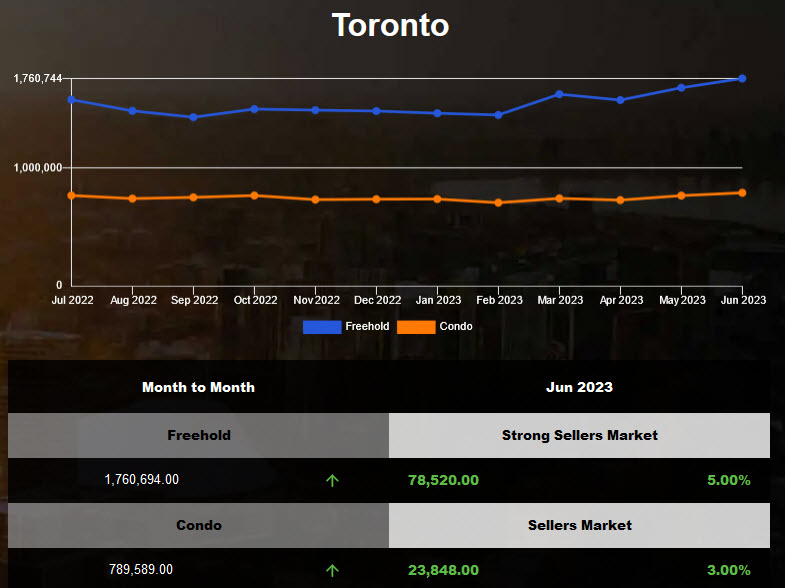Select the Freehold Sep 2022 data point
Image resolution: width=785 pixels, height=588 pixels.
[x=193, y=117]
